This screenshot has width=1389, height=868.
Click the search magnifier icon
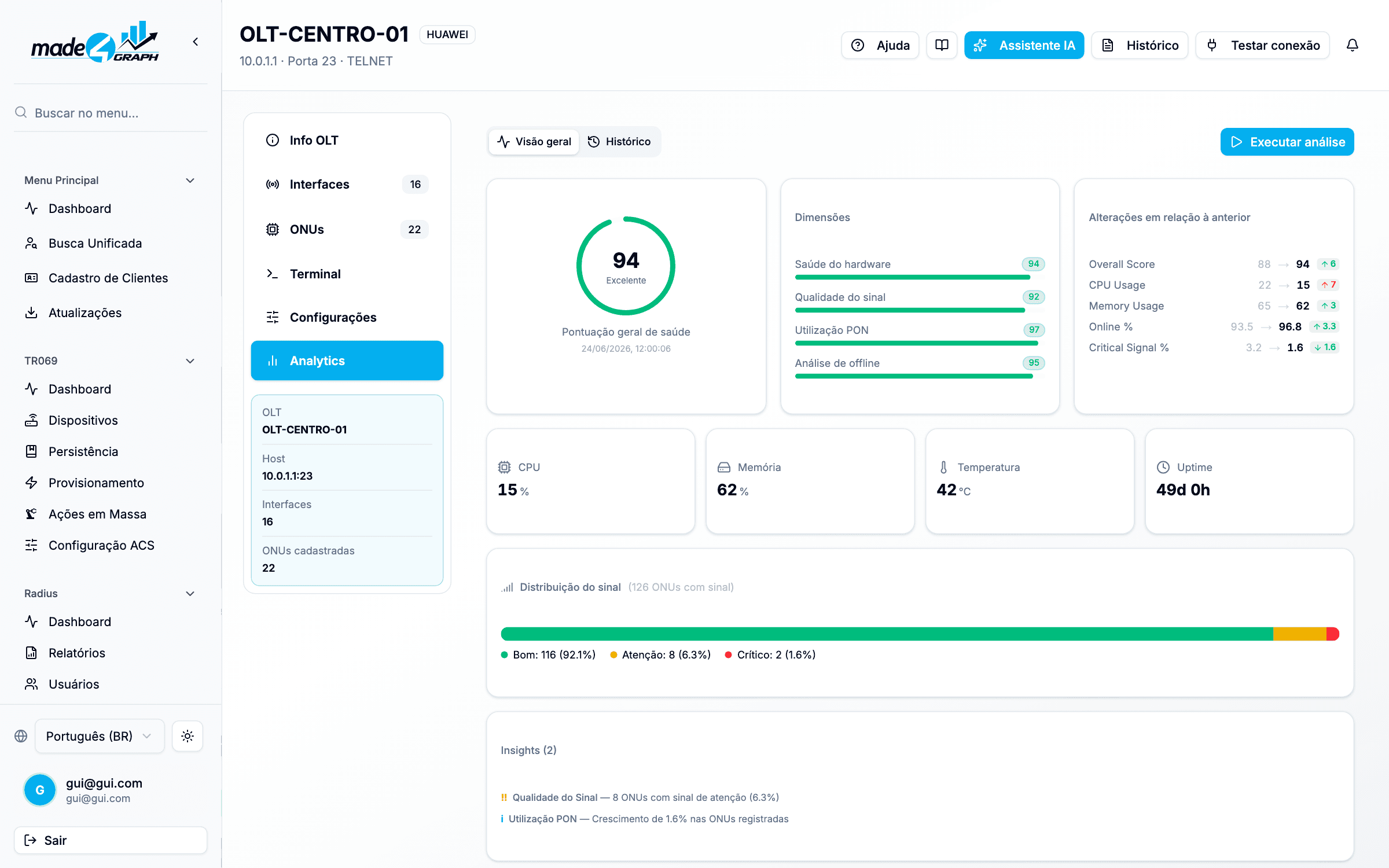(21, 112)
